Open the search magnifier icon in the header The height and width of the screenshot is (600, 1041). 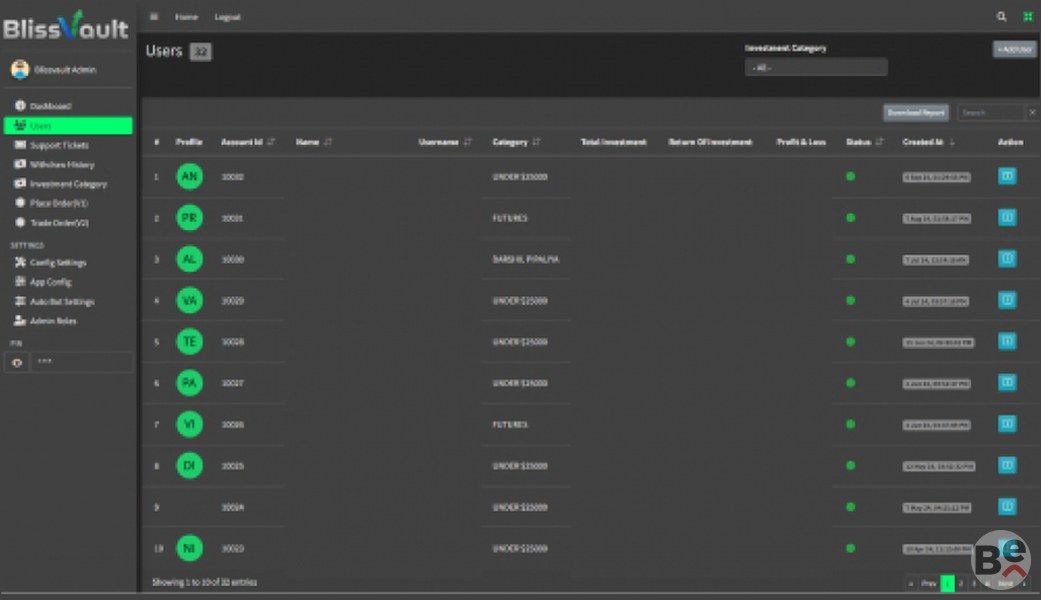point(1001,17)
